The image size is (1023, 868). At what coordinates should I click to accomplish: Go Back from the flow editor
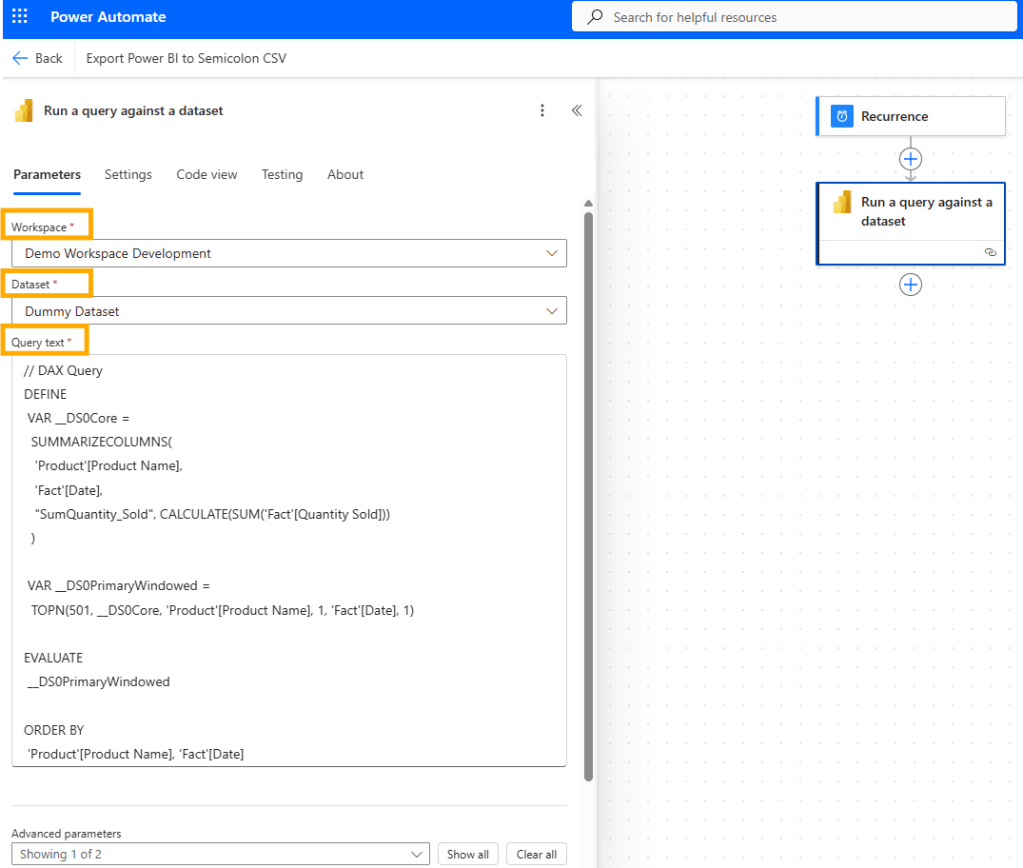[x=38, y=58]
